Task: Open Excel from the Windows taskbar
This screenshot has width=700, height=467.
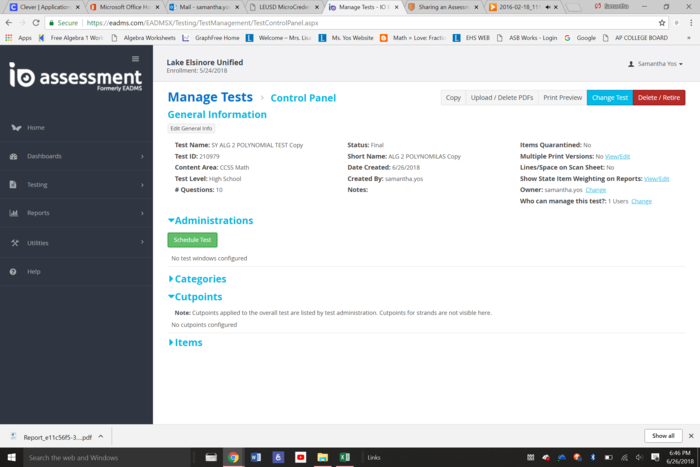Action: point(345,457)
